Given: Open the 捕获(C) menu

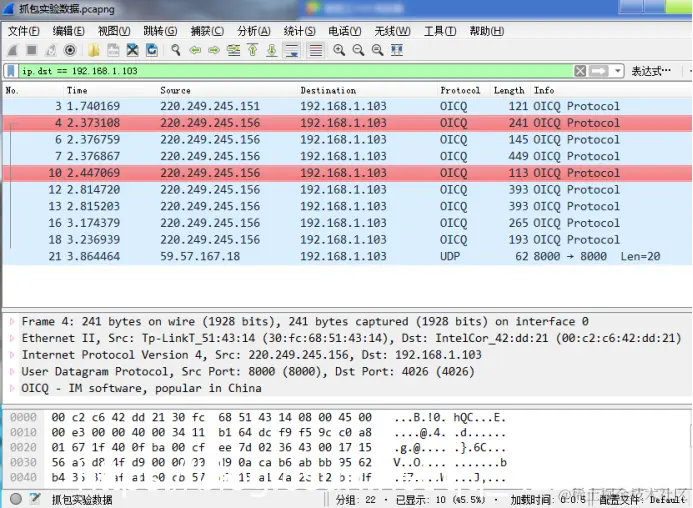Looking at the screenshot, I should (x=207, y=31).
